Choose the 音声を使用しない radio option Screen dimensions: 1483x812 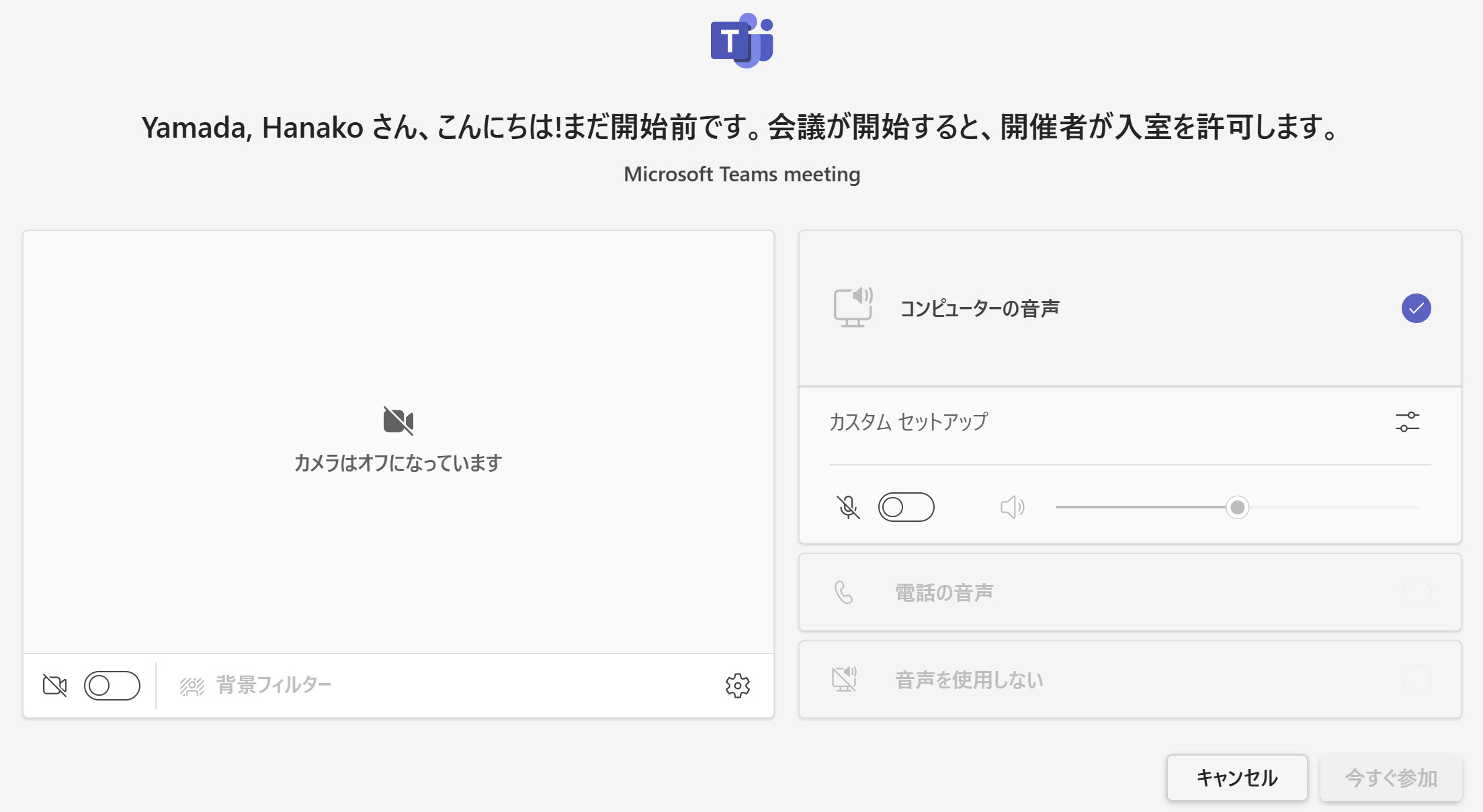coord(1416,680)
